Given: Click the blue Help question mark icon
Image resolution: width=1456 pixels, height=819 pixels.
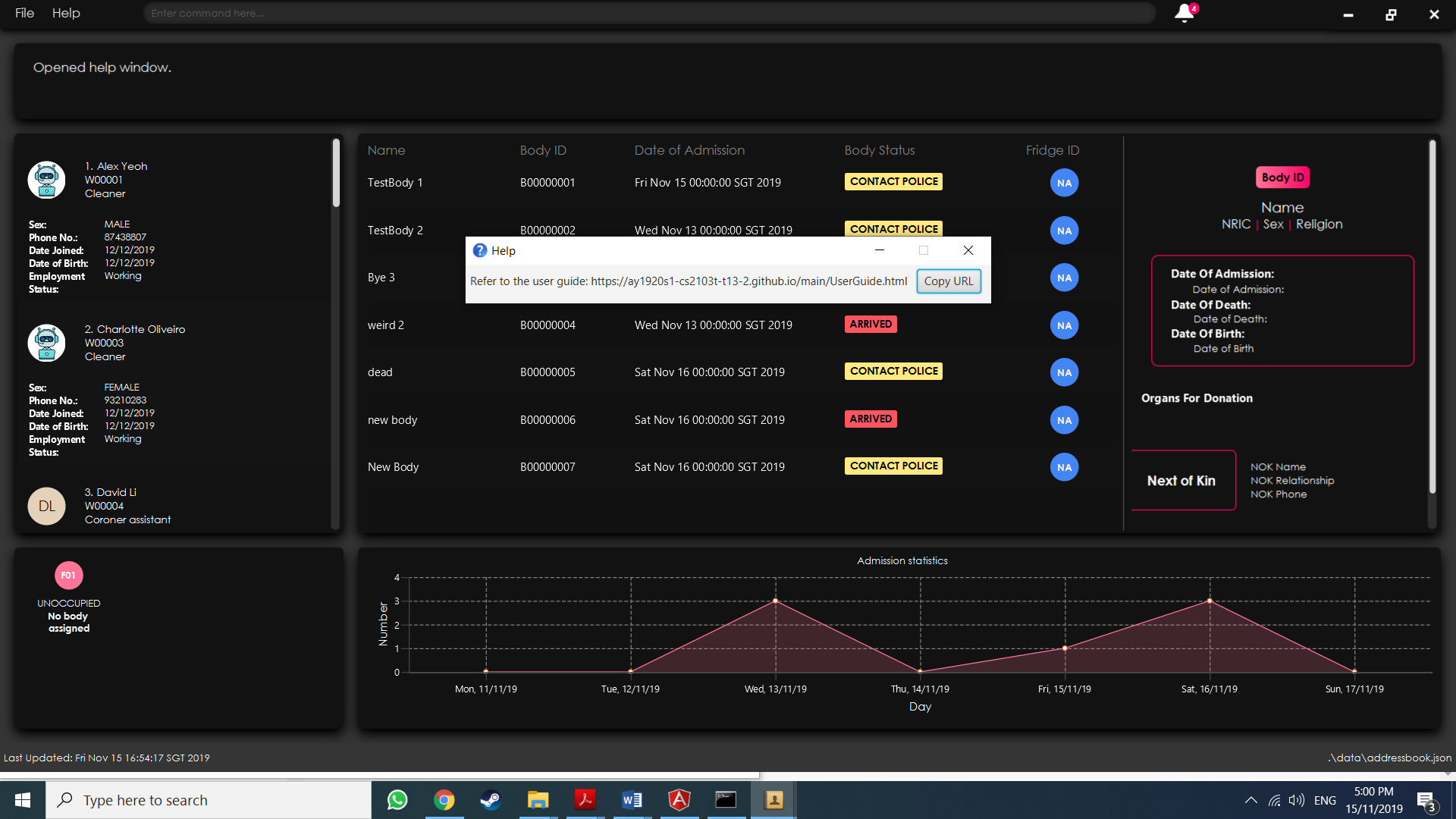Looking at the screenshot, I should (479, 250).
